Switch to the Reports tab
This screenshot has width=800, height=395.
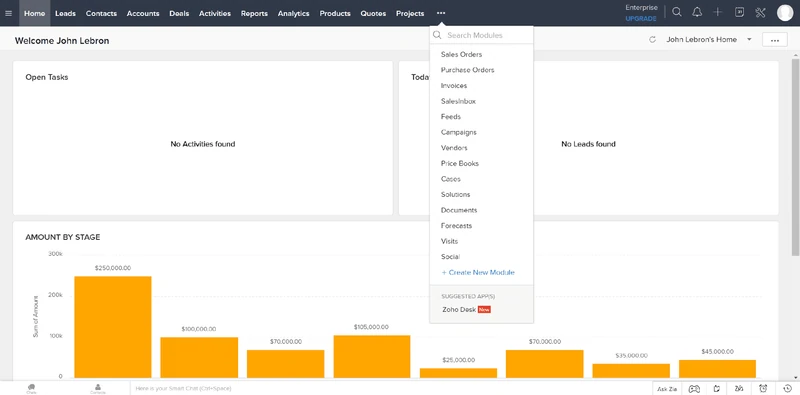click(x=254, y=13)
